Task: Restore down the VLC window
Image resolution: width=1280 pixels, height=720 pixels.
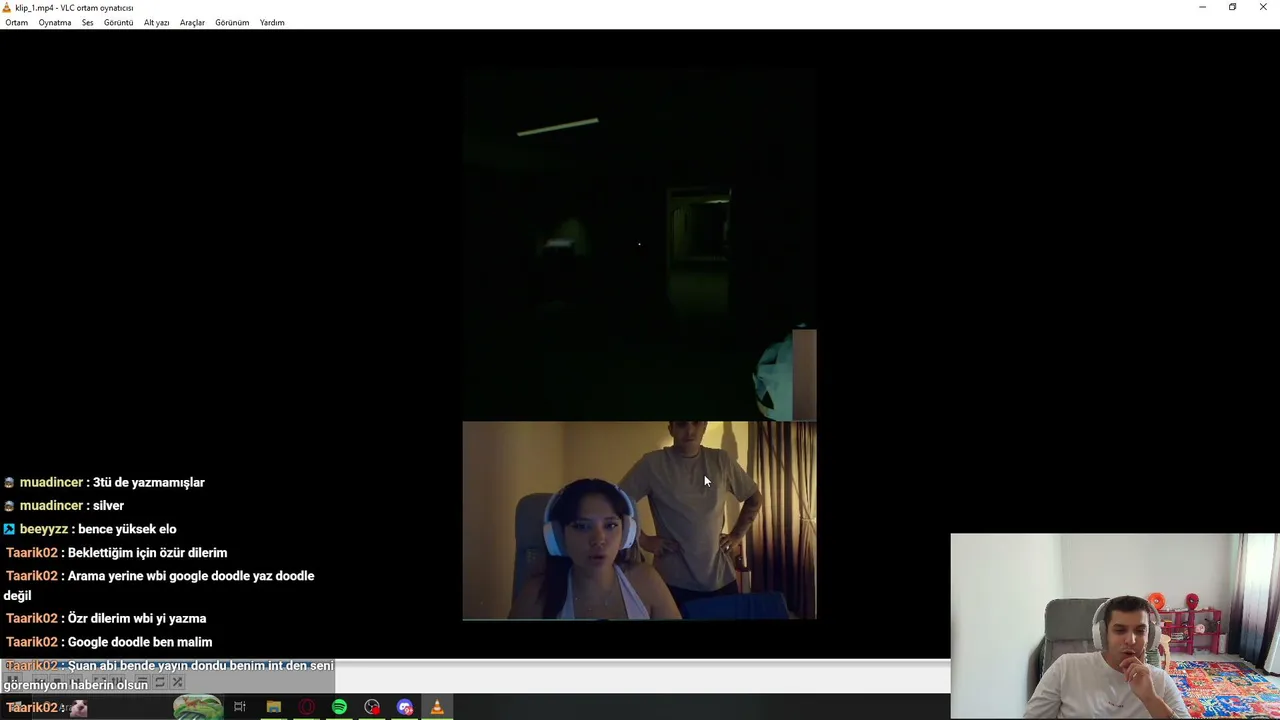Action: (x=1232, y=7)
